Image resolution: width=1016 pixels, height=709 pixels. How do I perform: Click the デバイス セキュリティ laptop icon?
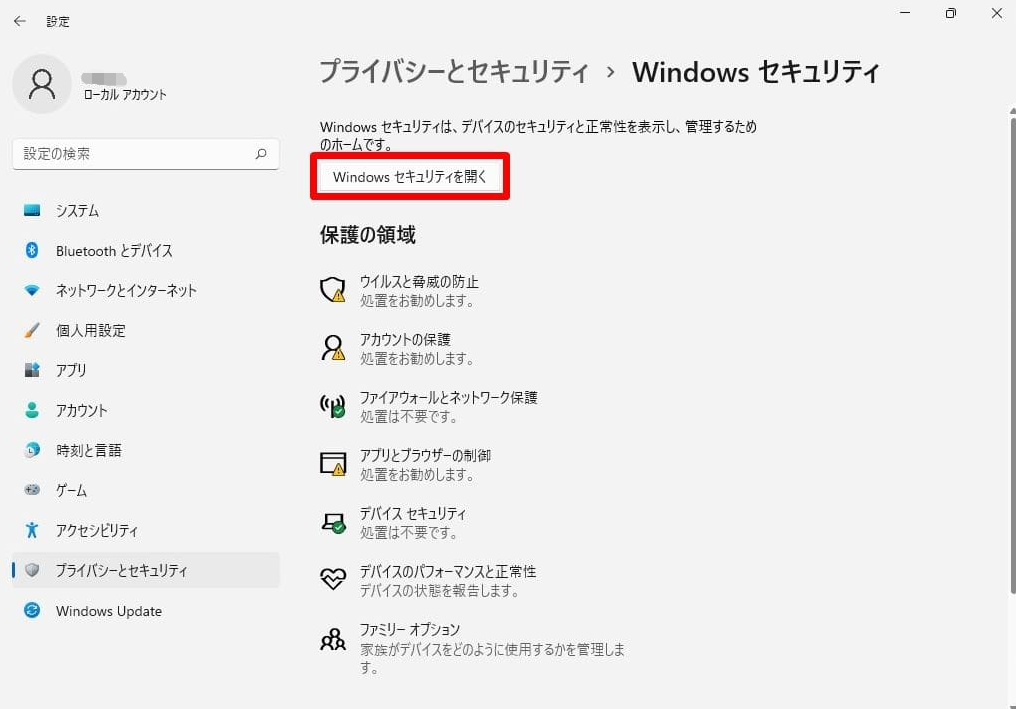pos(333,522)
